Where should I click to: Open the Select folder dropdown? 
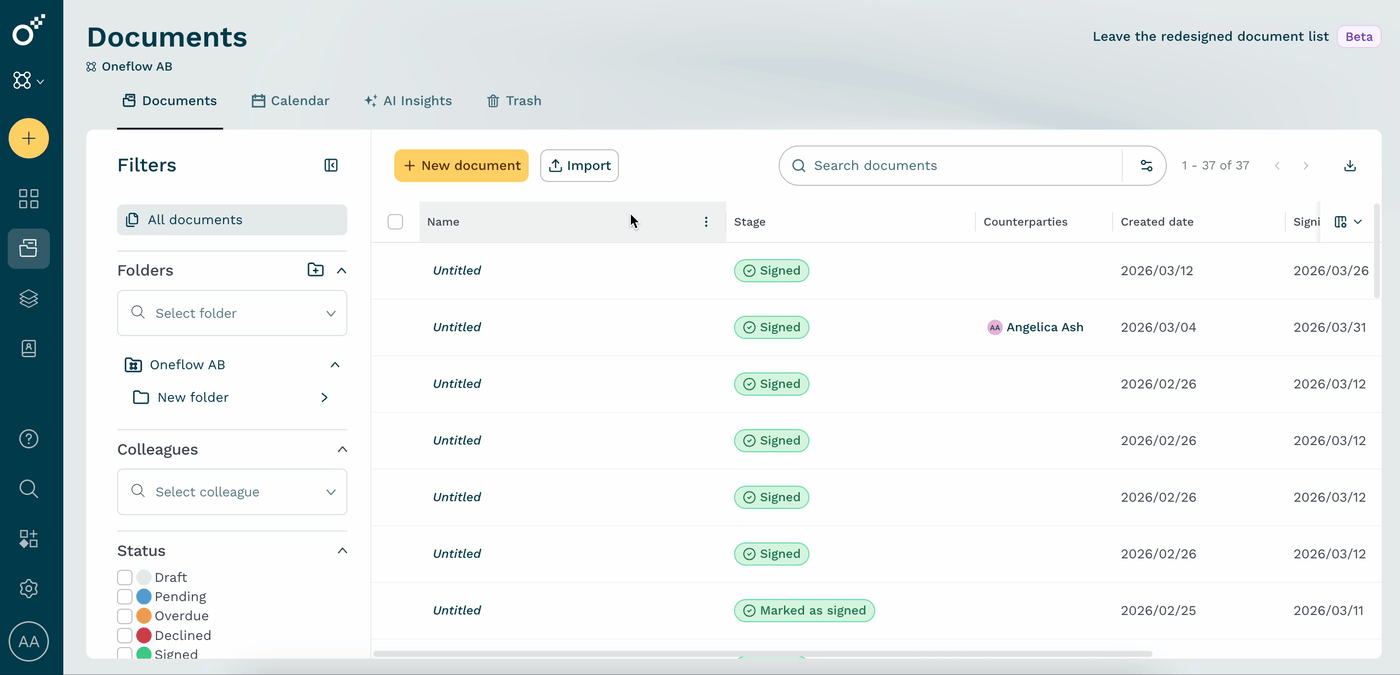pyautogui.click(x=232, y=313)
